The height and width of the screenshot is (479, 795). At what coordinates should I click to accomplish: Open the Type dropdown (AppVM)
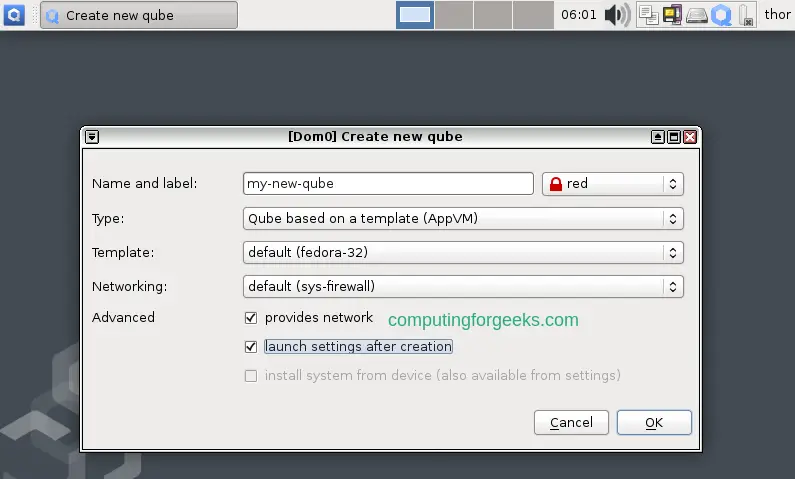(463, 218)
